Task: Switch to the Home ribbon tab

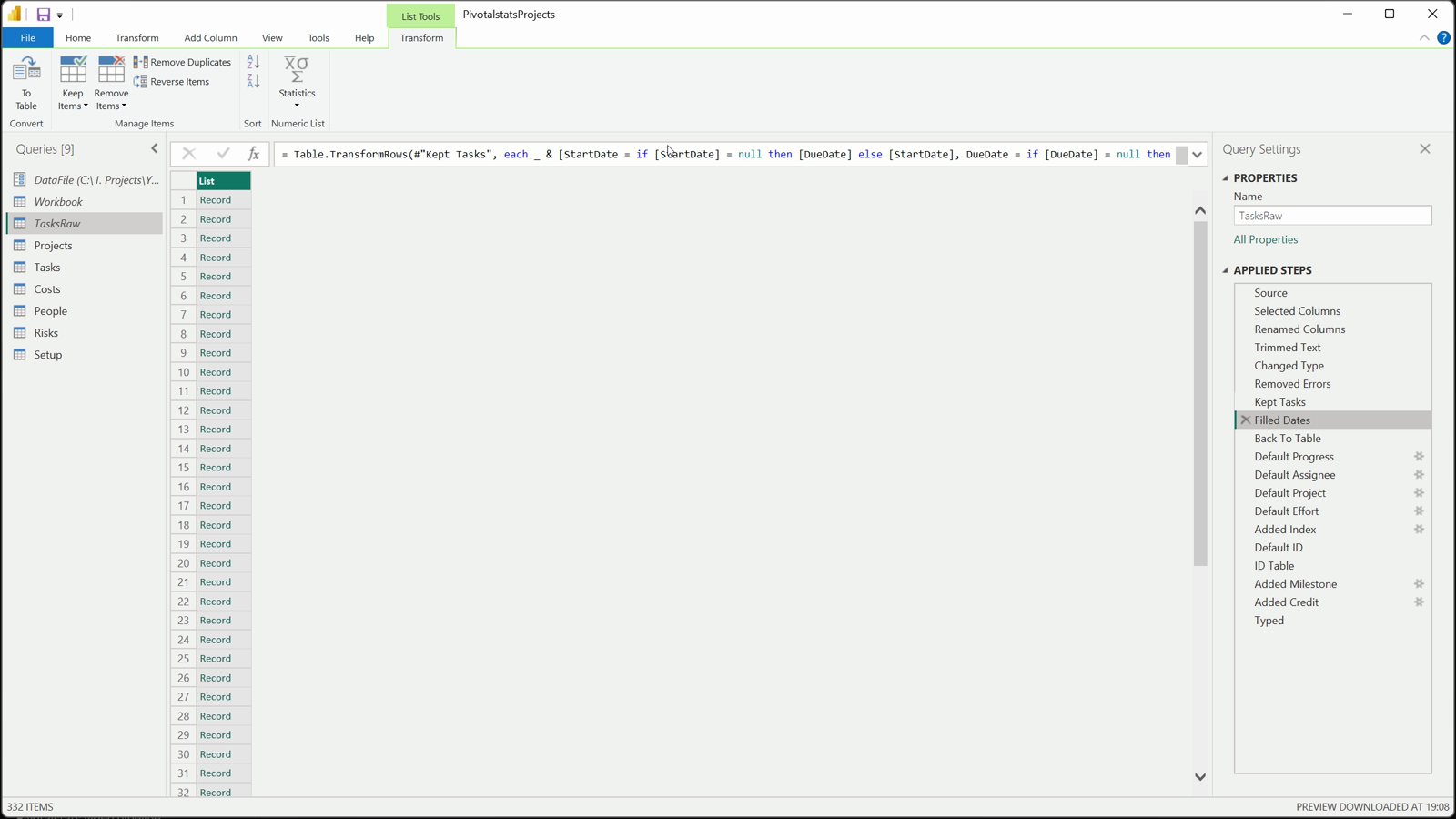Action: (78, 38)
